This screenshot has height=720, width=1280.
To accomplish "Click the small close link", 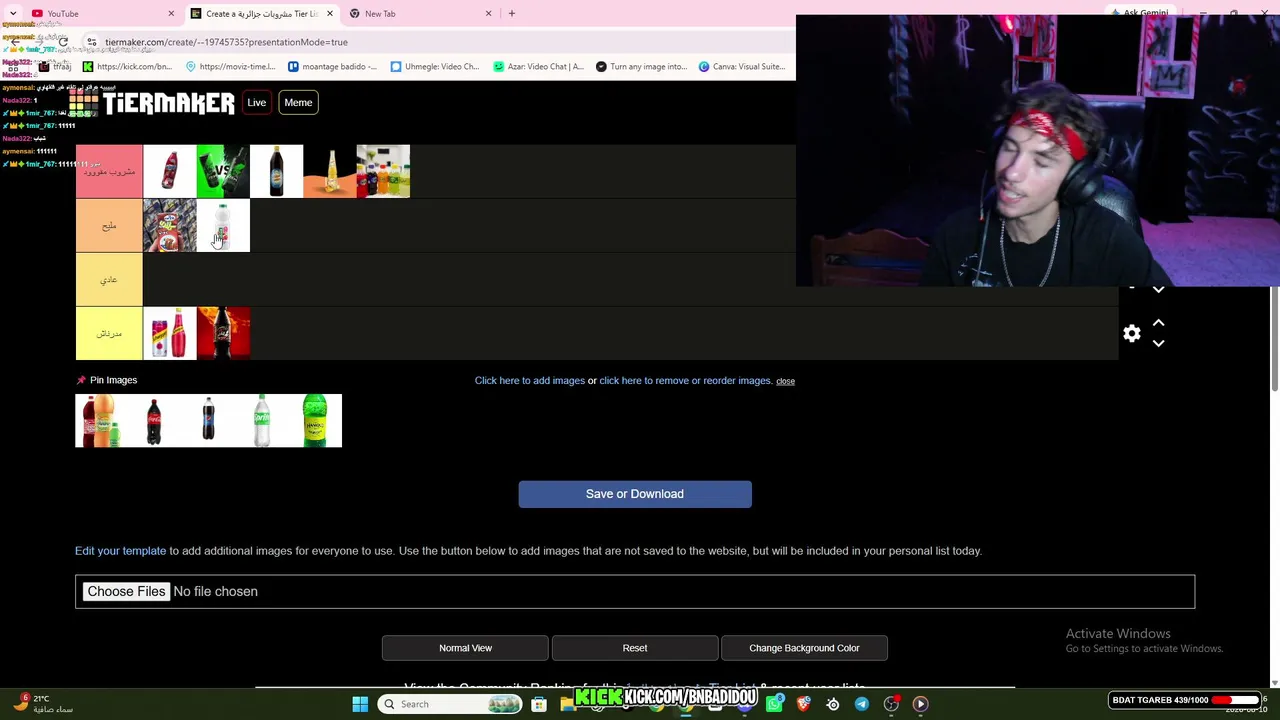I will click(785, 381).
